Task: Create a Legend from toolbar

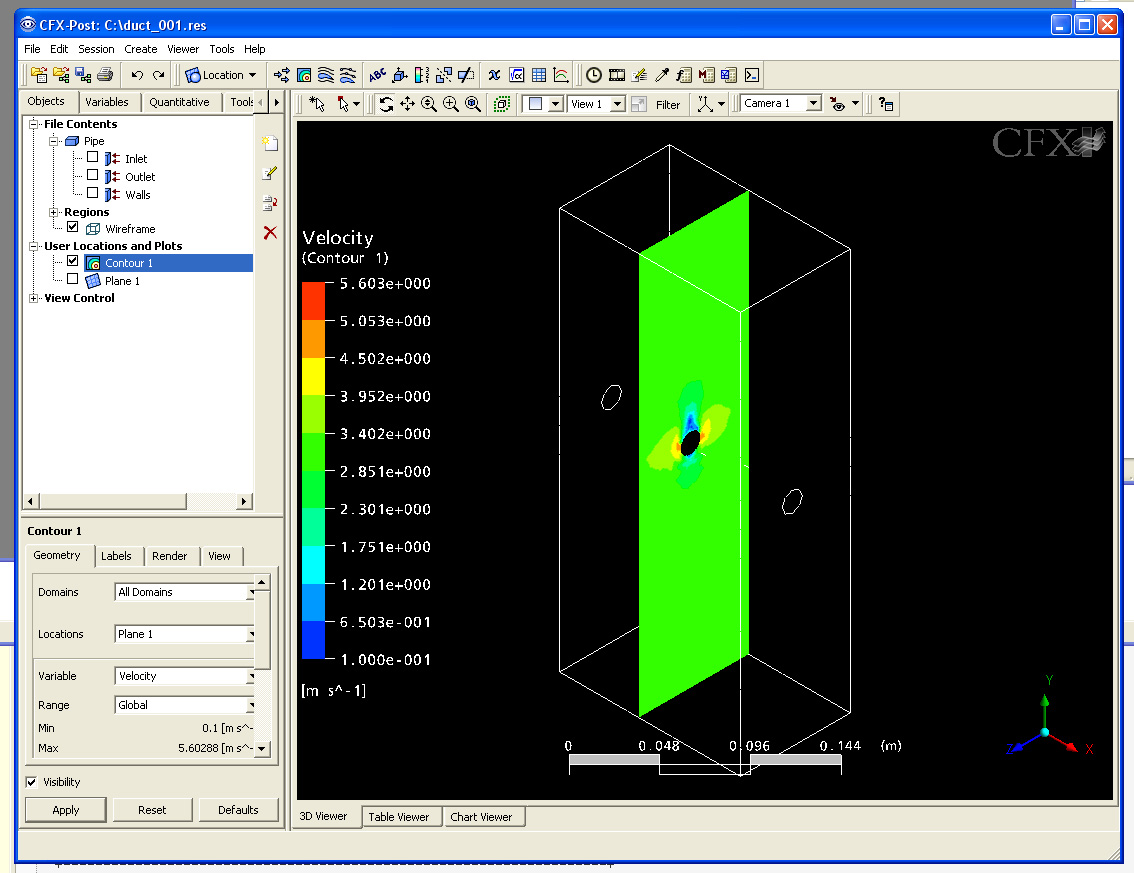Action: coord(422,74)
